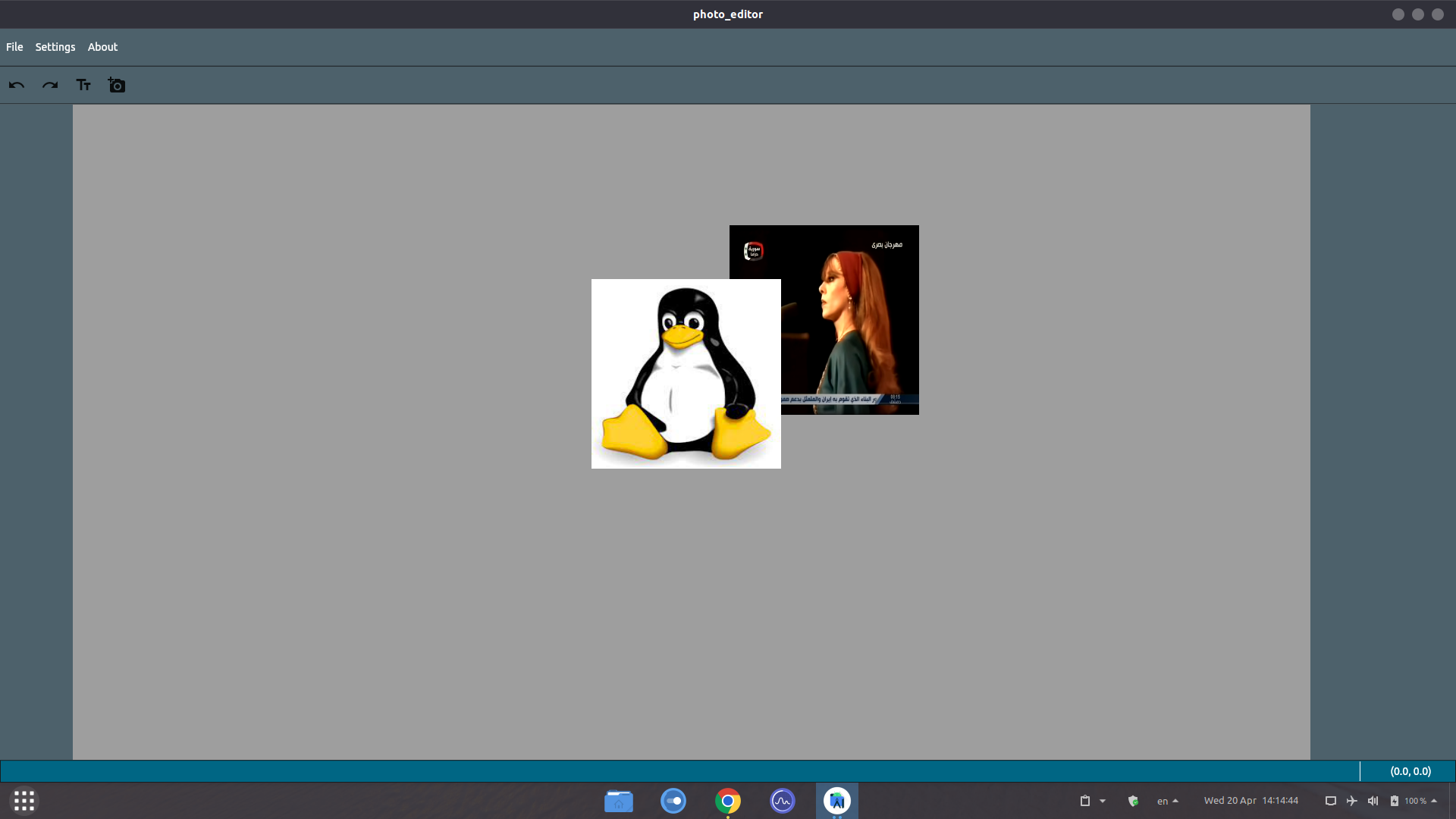This screenshot has height=819, width=1456.
Task: Select the woman's TV screenshot image
Action: [849, 318]
